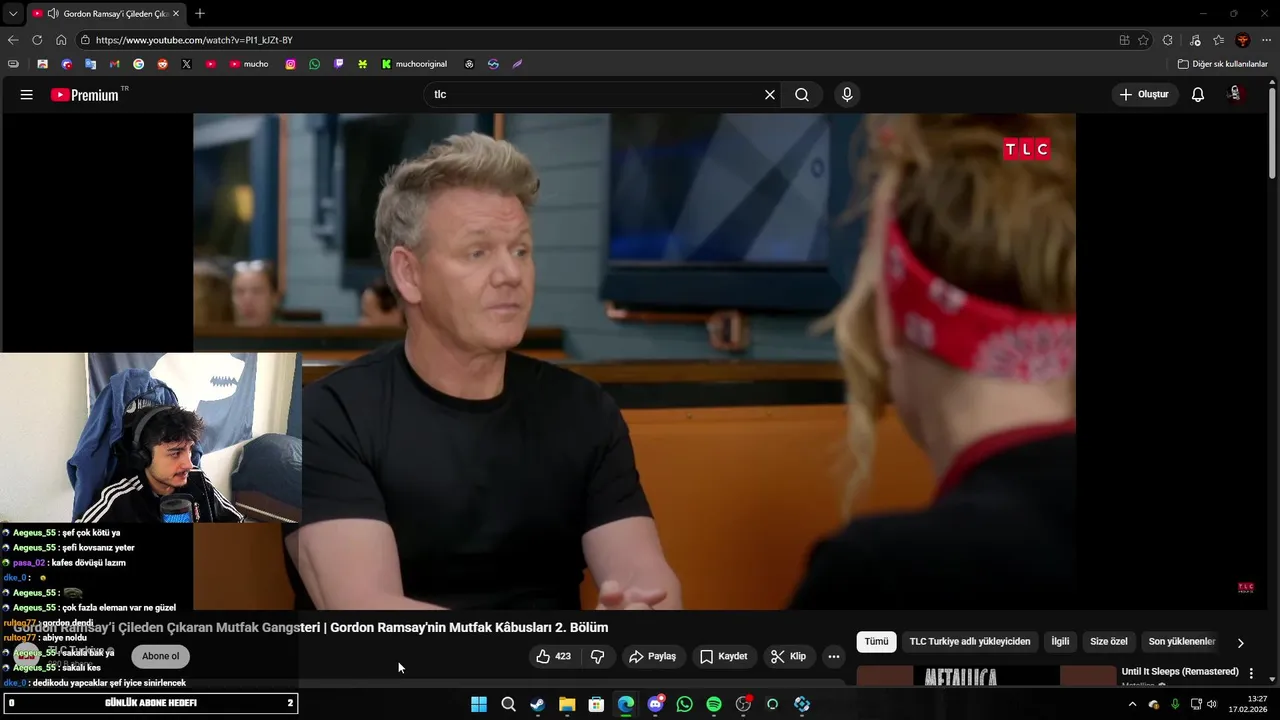Focus the YouTube search field

point(595,95)
